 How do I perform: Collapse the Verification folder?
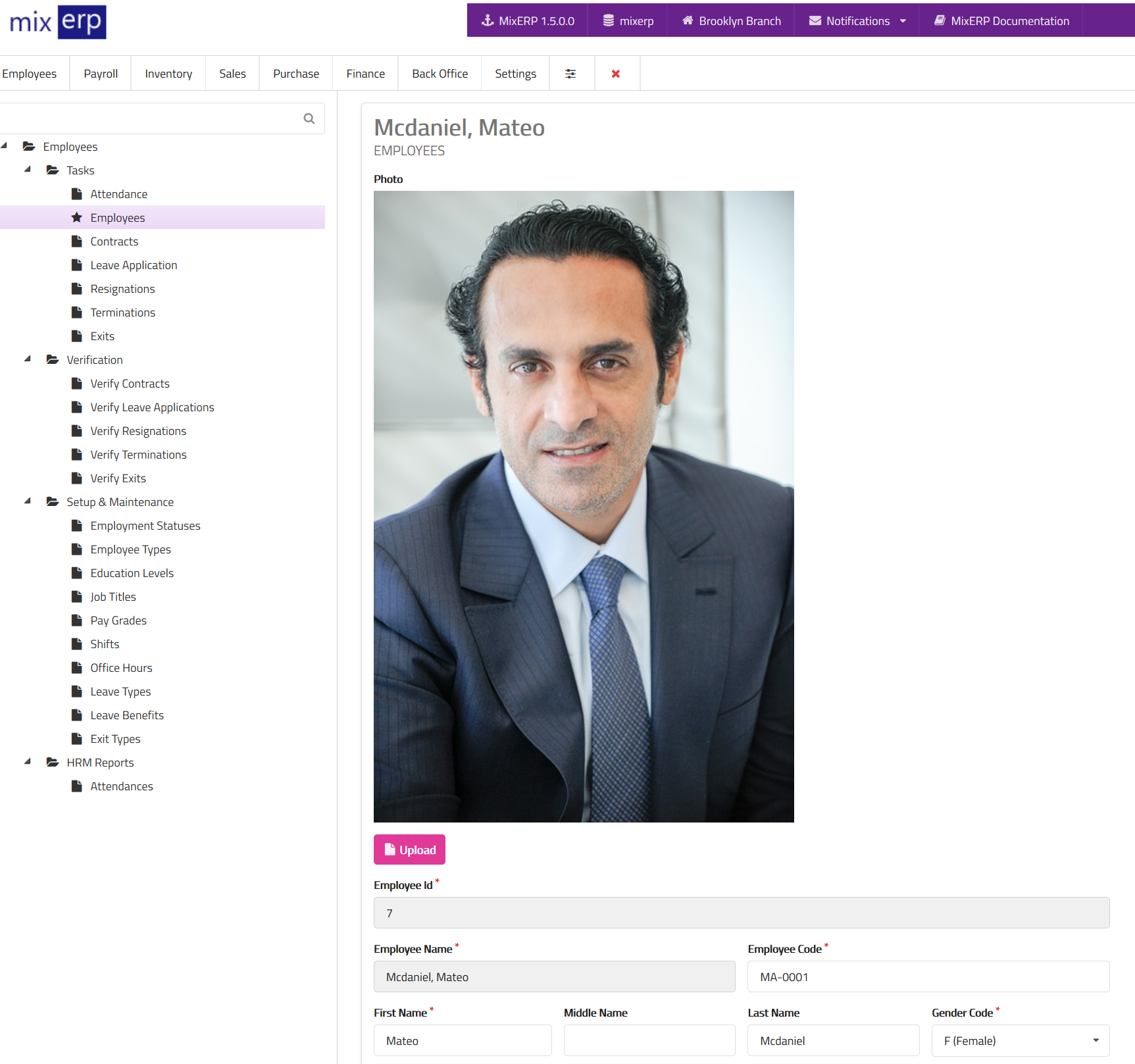[28, 359]
